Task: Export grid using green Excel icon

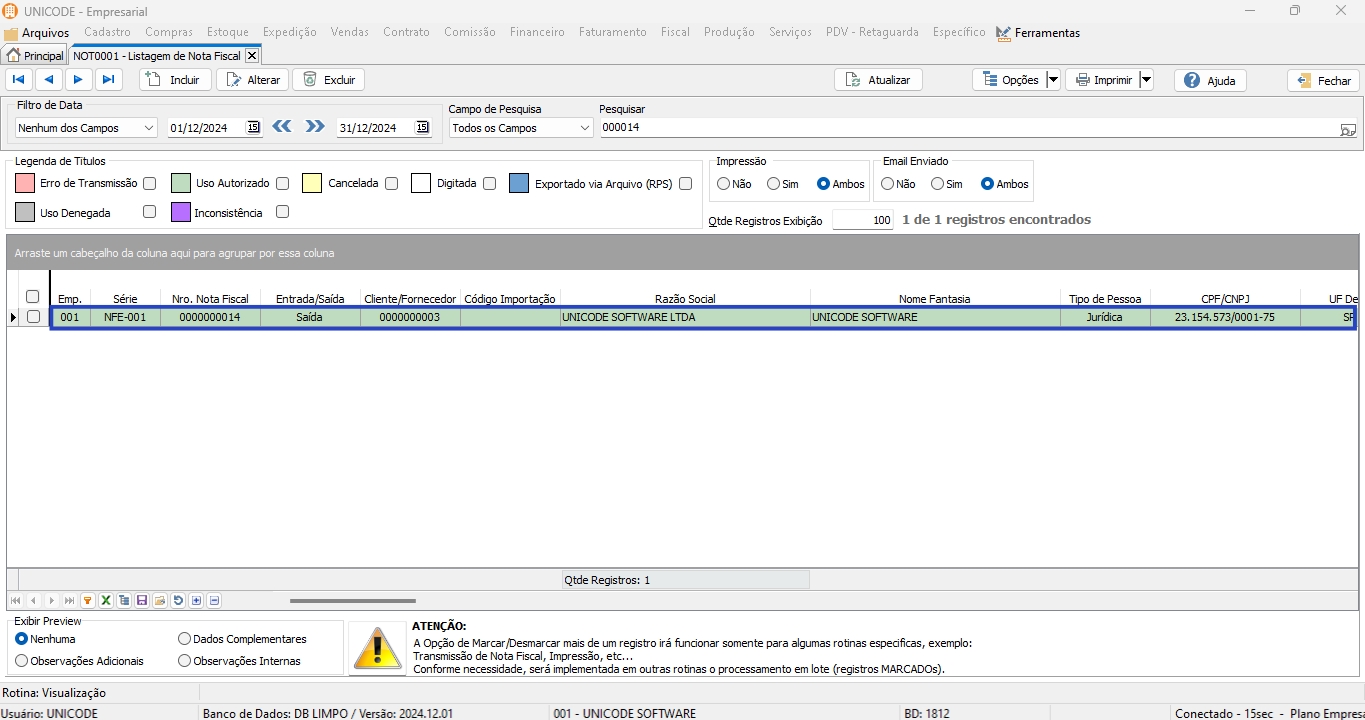Action: [106, 601]
